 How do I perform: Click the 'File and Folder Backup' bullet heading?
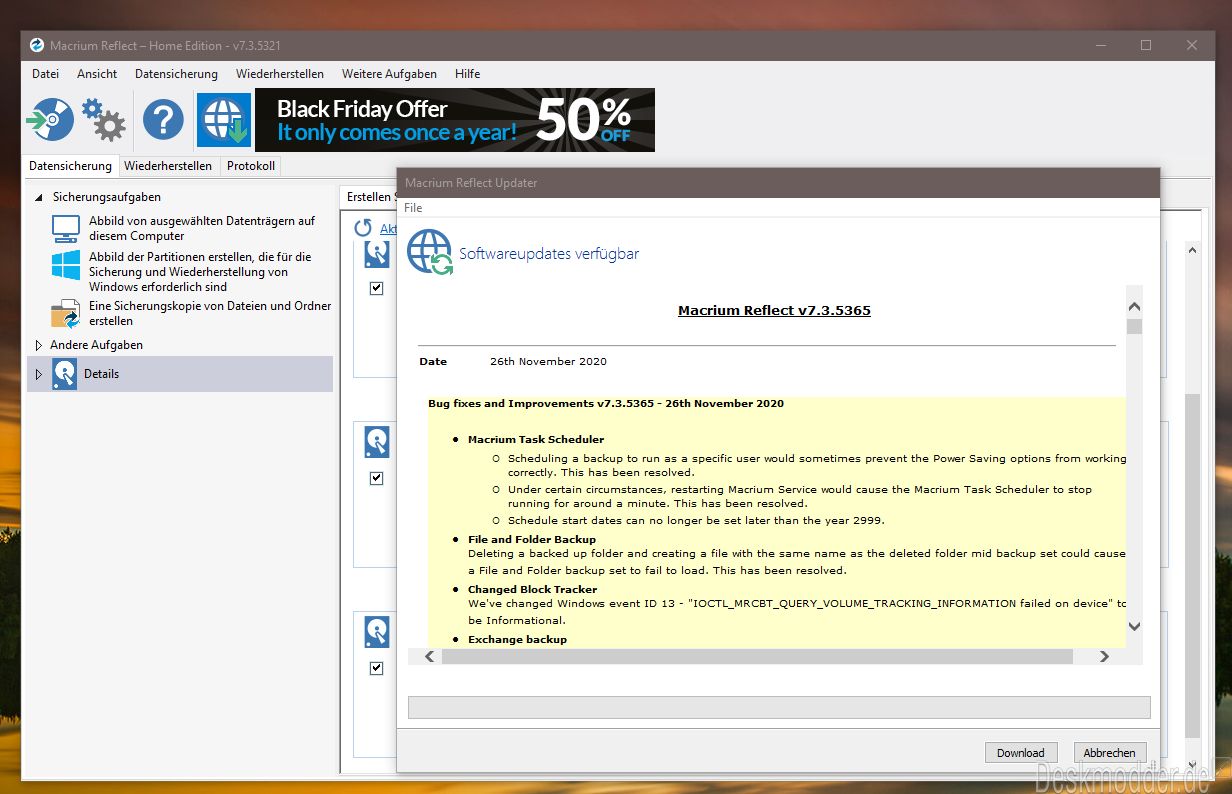coord(532,539)
